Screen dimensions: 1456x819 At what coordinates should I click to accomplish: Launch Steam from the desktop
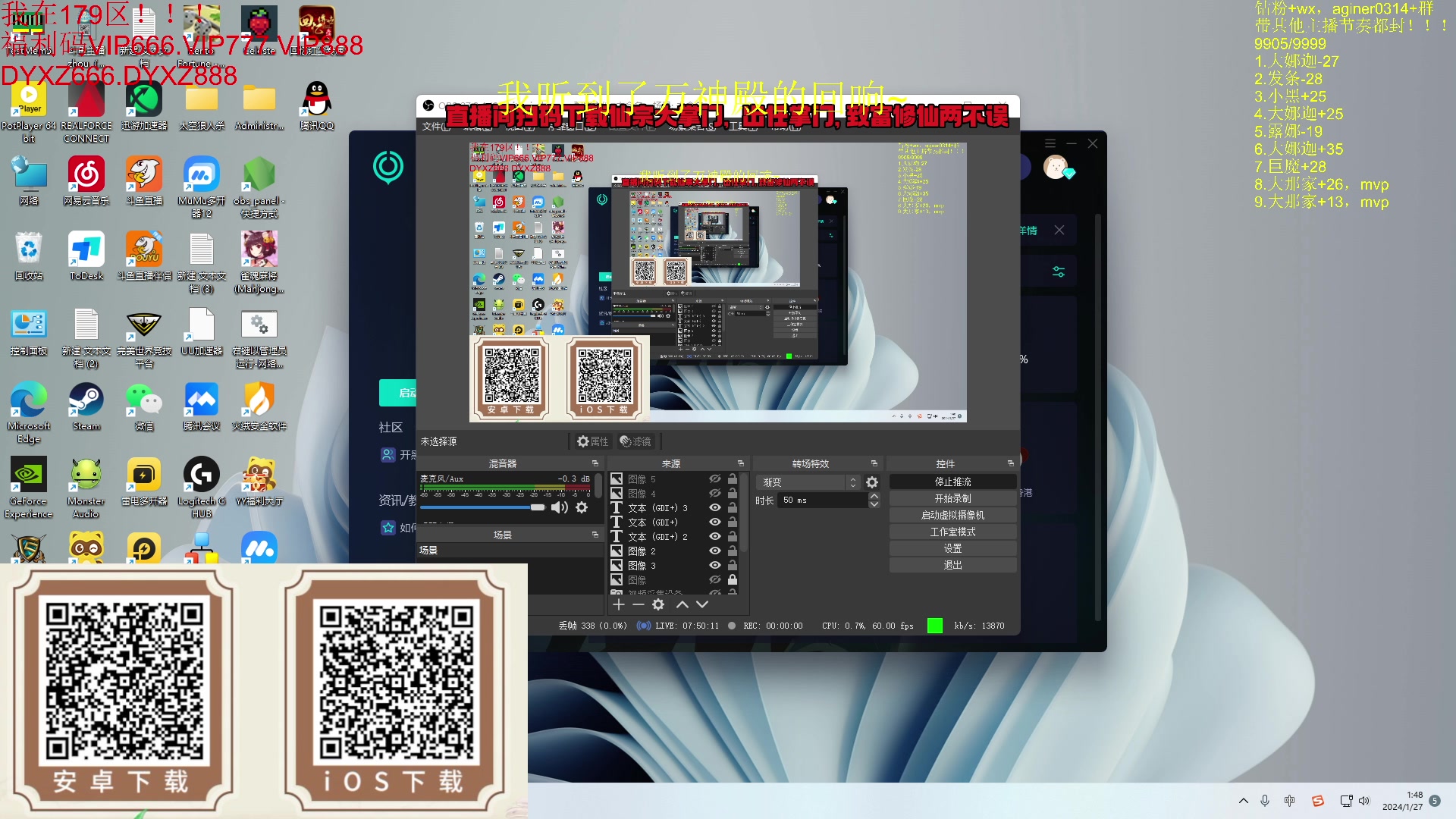pyautogui.click(x=86, y=406)
